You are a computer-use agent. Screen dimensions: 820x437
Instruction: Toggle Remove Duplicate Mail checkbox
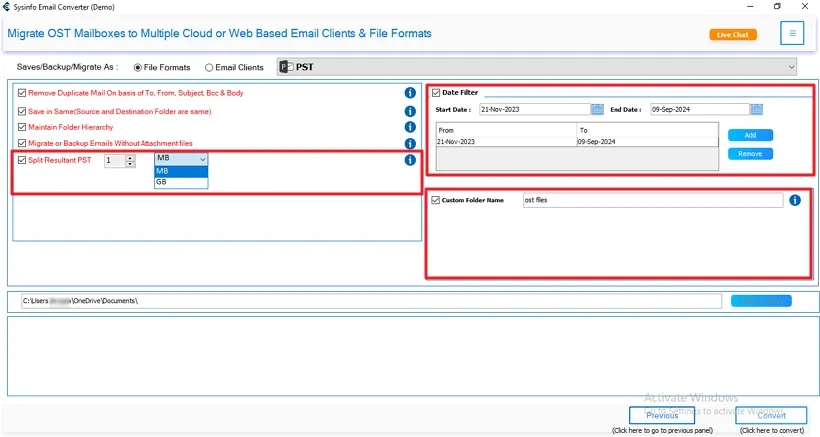pos(21,93)
